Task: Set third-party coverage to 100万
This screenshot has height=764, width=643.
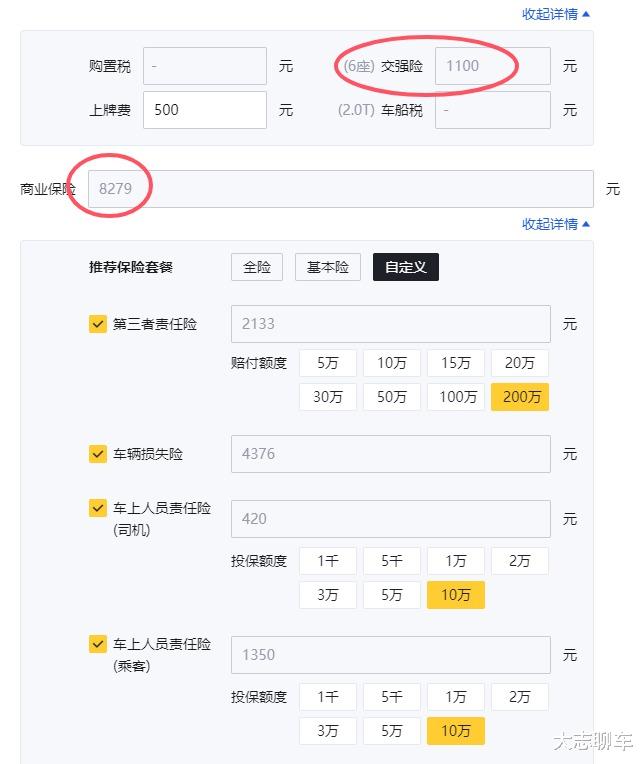Action: 456,397
